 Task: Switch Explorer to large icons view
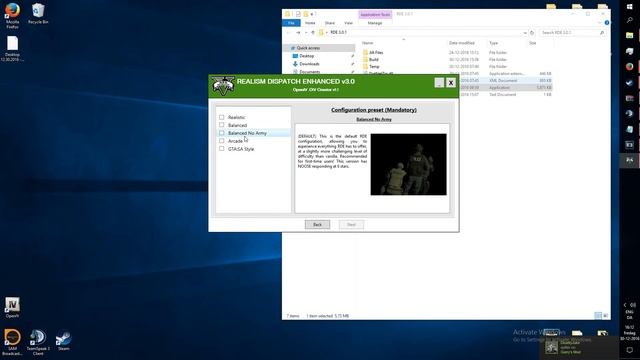point(605,316)
